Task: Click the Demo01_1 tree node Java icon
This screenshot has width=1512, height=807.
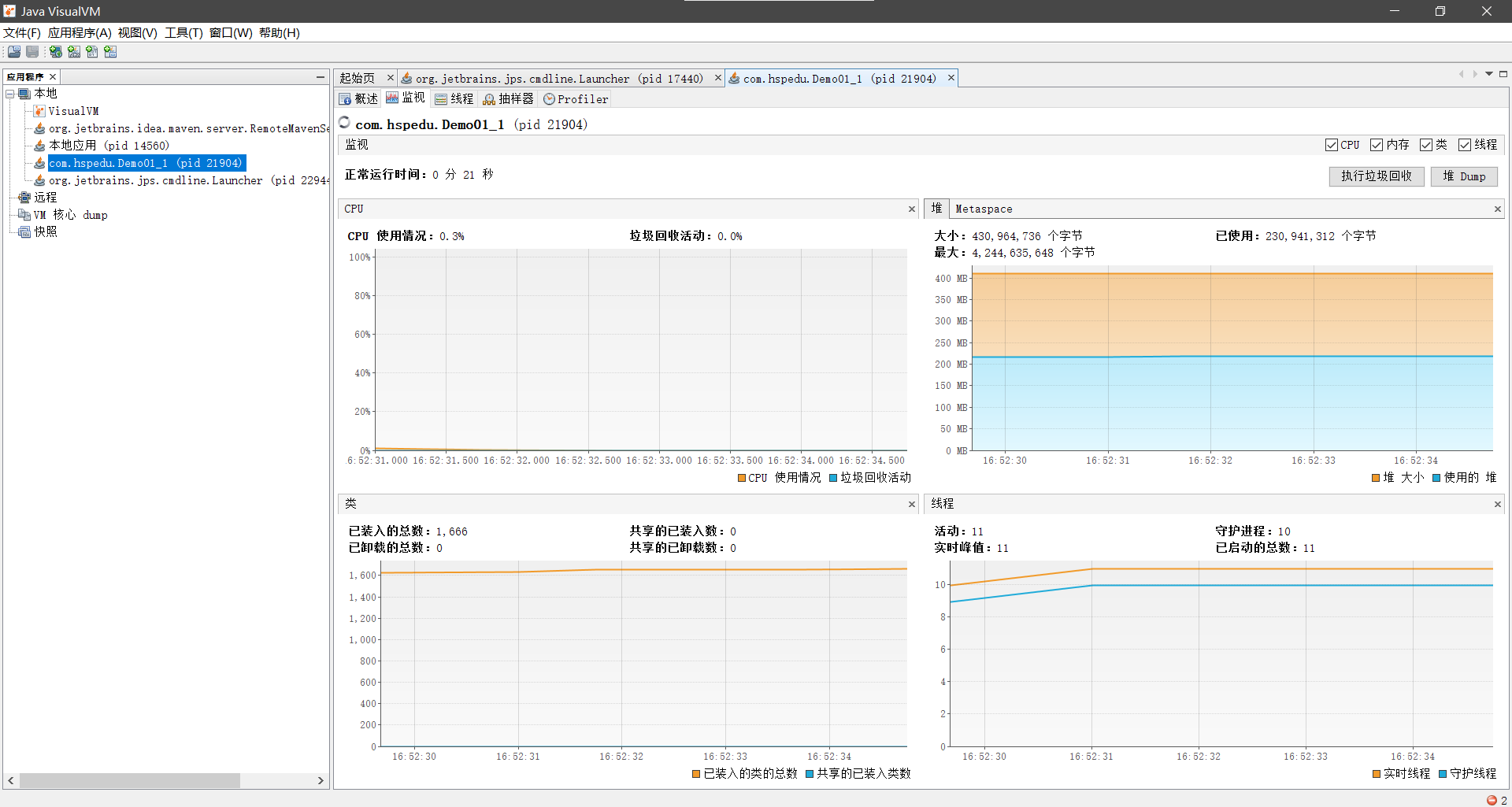Action: tap(39, 163)
